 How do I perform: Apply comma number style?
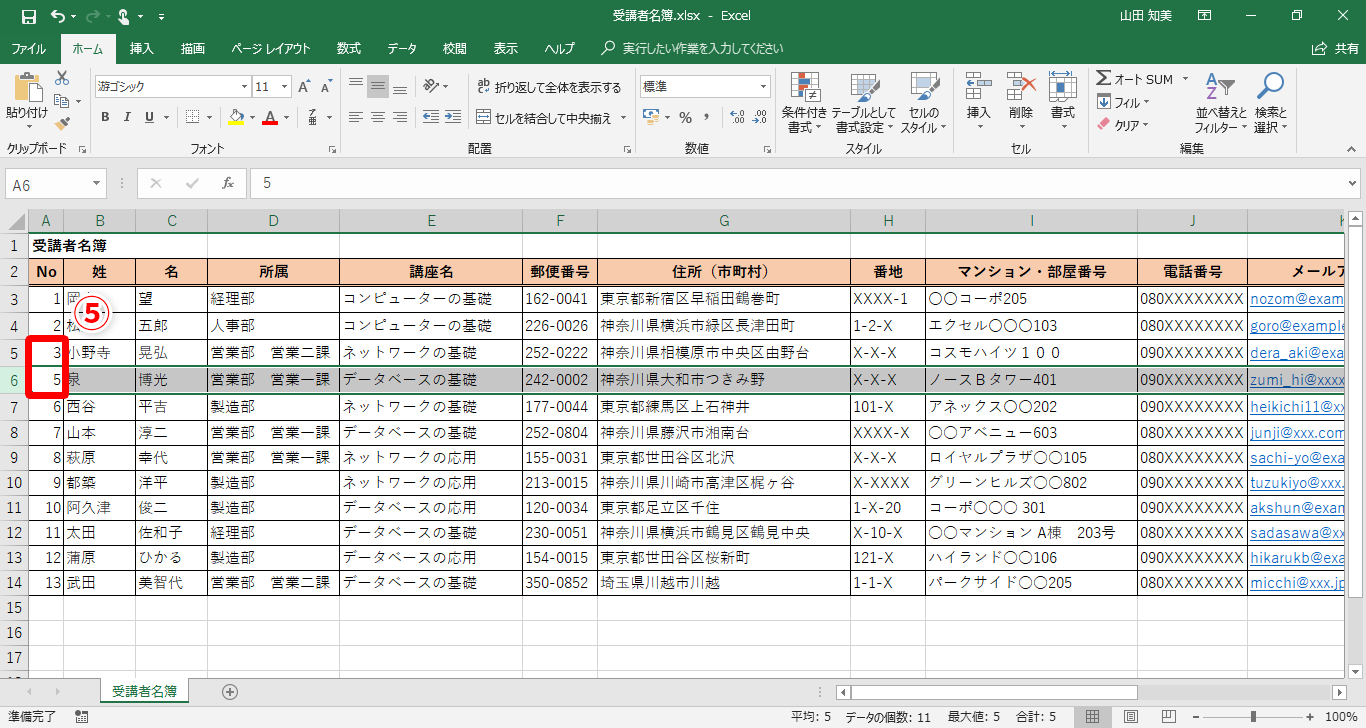tap(709, 117)
